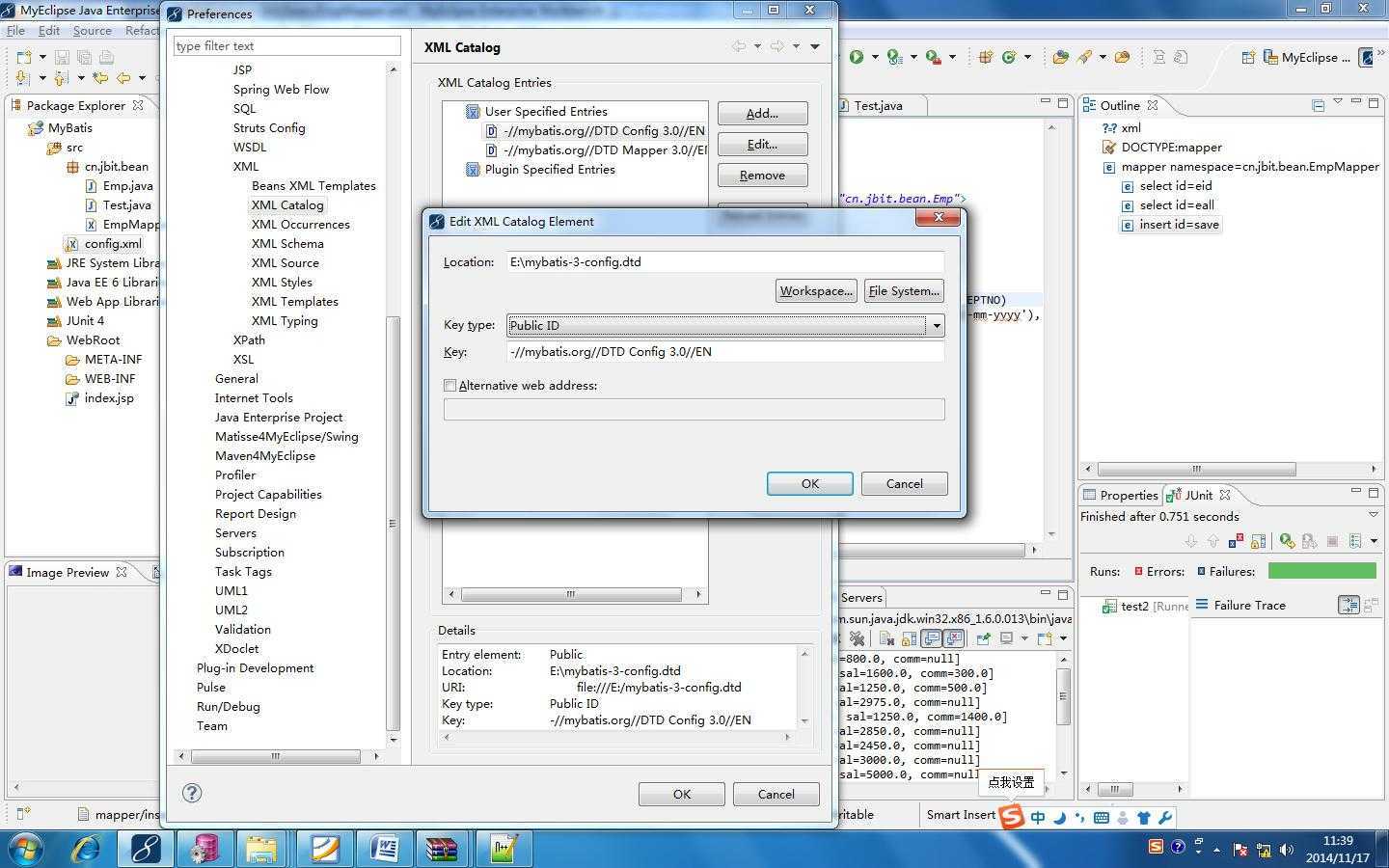The image size is (1389, 868).
Task: Click the Back arrow in XML Catalog header
Action: point(739,46)
